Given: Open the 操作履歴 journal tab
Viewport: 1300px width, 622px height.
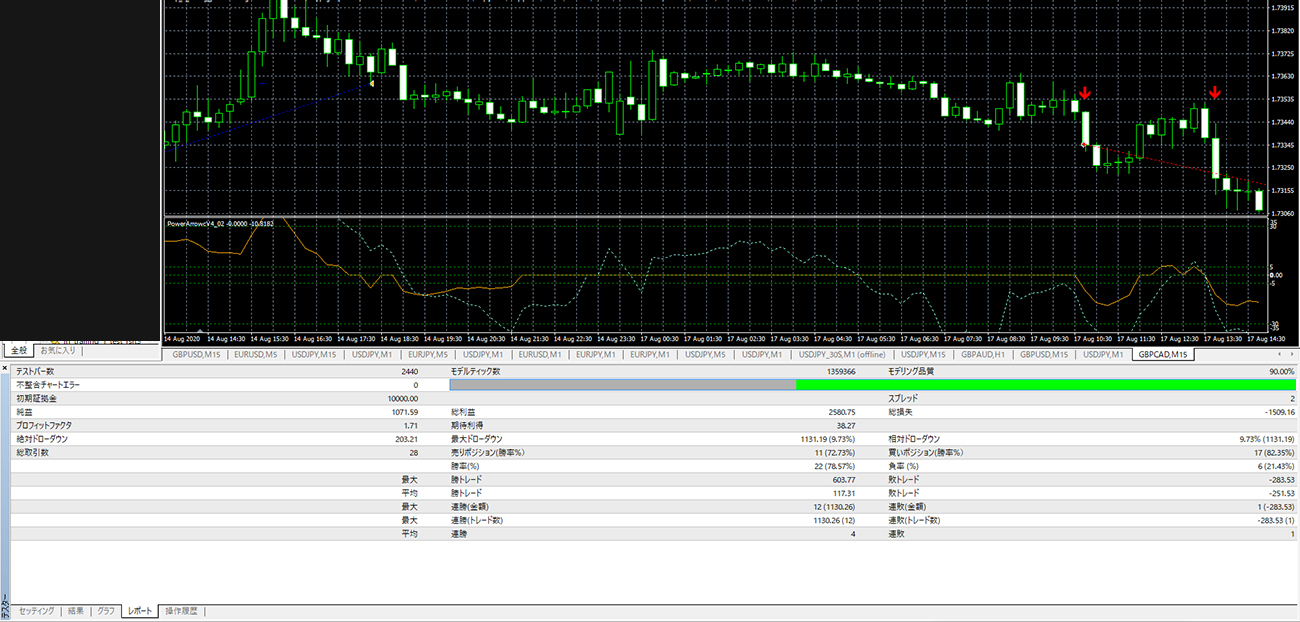Looking at the screenshot, I should tap(182, 611).
